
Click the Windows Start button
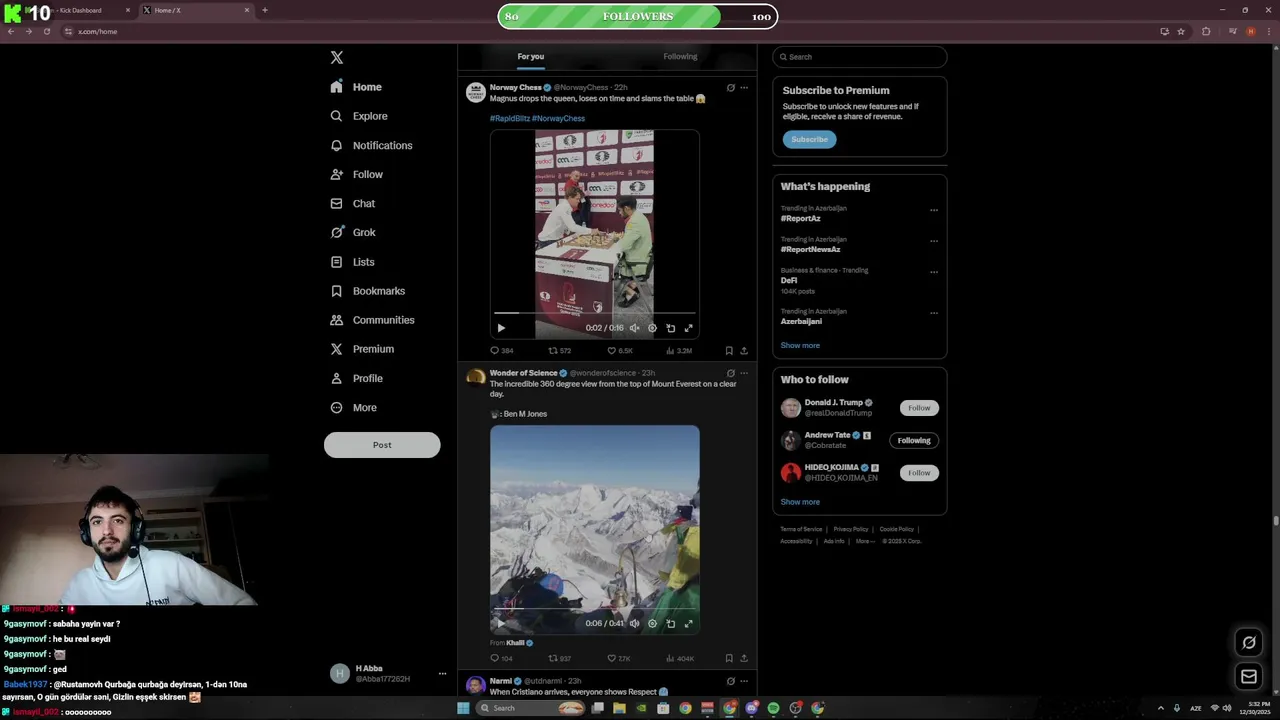[x=463, y=708]
